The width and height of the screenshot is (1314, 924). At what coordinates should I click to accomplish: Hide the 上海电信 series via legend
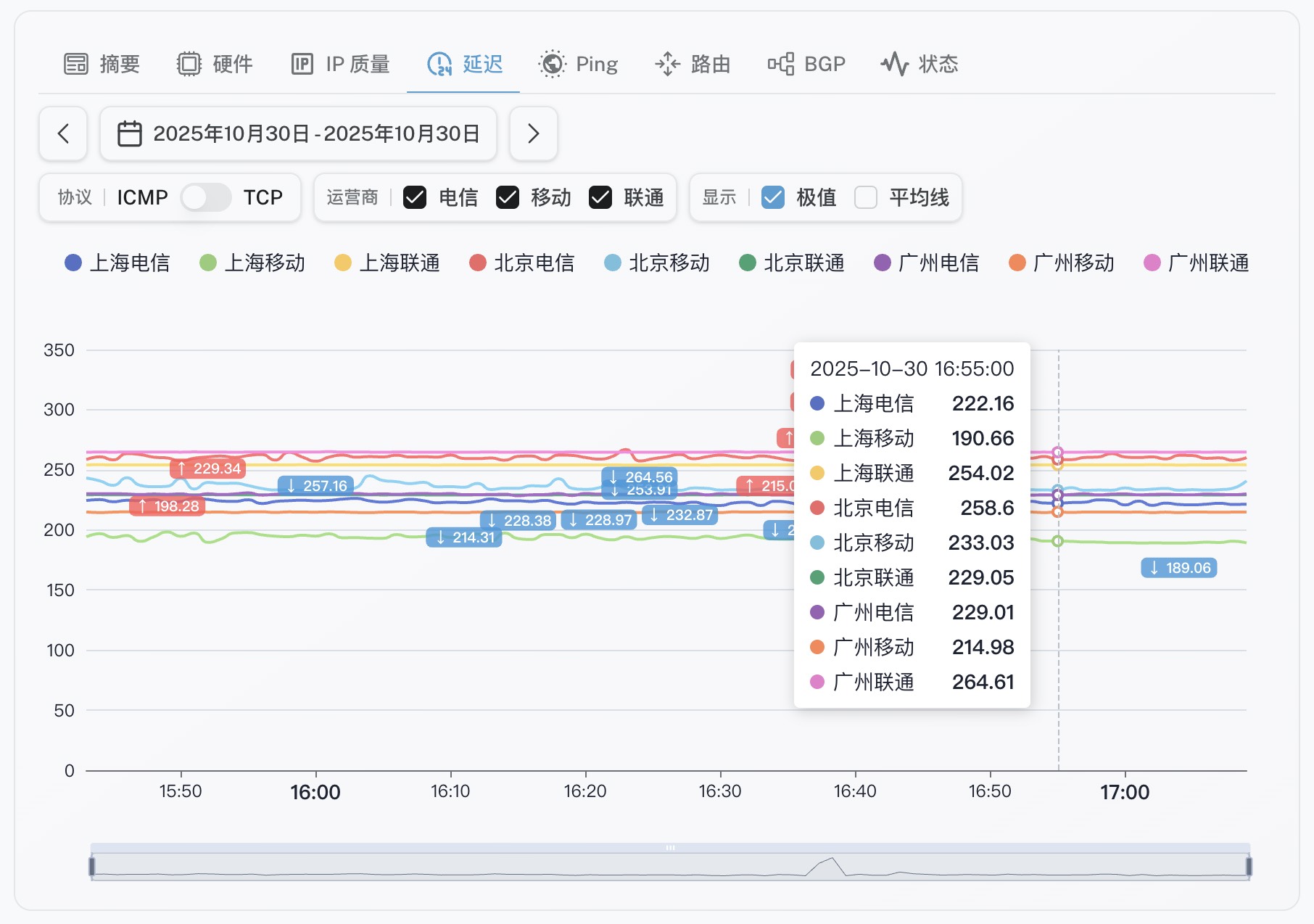pos(117,263)
